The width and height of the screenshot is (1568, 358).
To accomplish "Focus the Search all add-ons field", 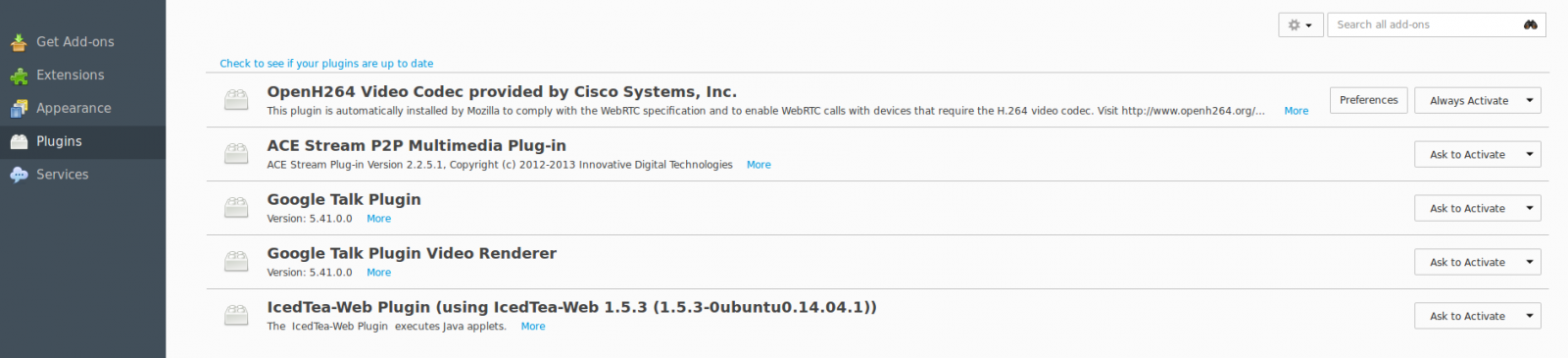I will tap(1437, 25).
